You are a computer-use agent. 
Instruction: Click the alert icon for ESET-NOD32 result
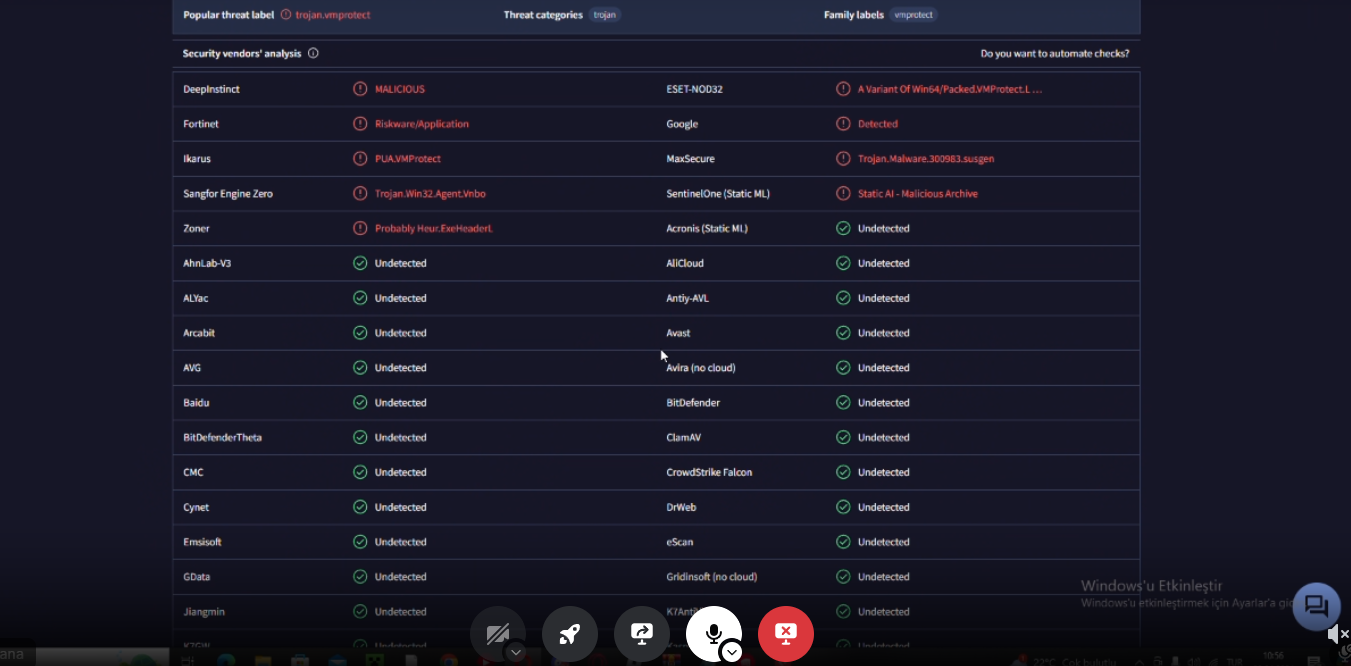click(843, 89)
